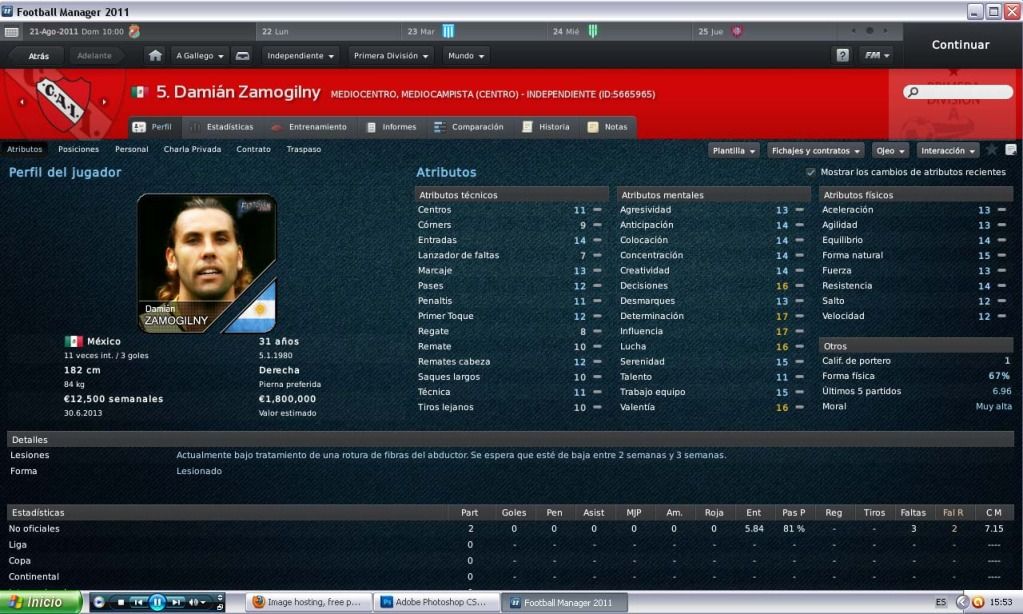The image size is (1023, 614).
Task: Open the A Gallego manager dropdown
Action: (200, 55)
